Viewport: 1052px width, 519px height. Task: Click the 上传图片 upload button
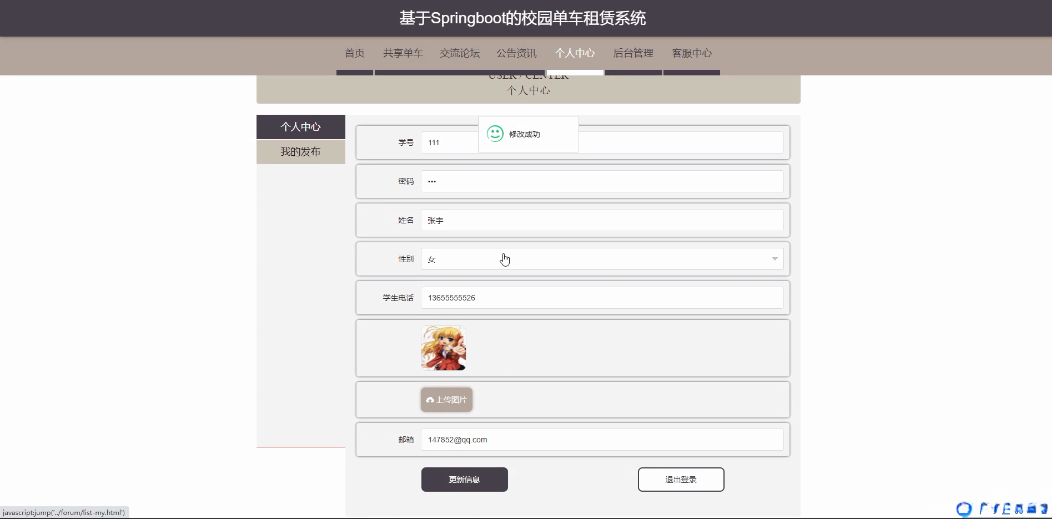click(447, 400)
